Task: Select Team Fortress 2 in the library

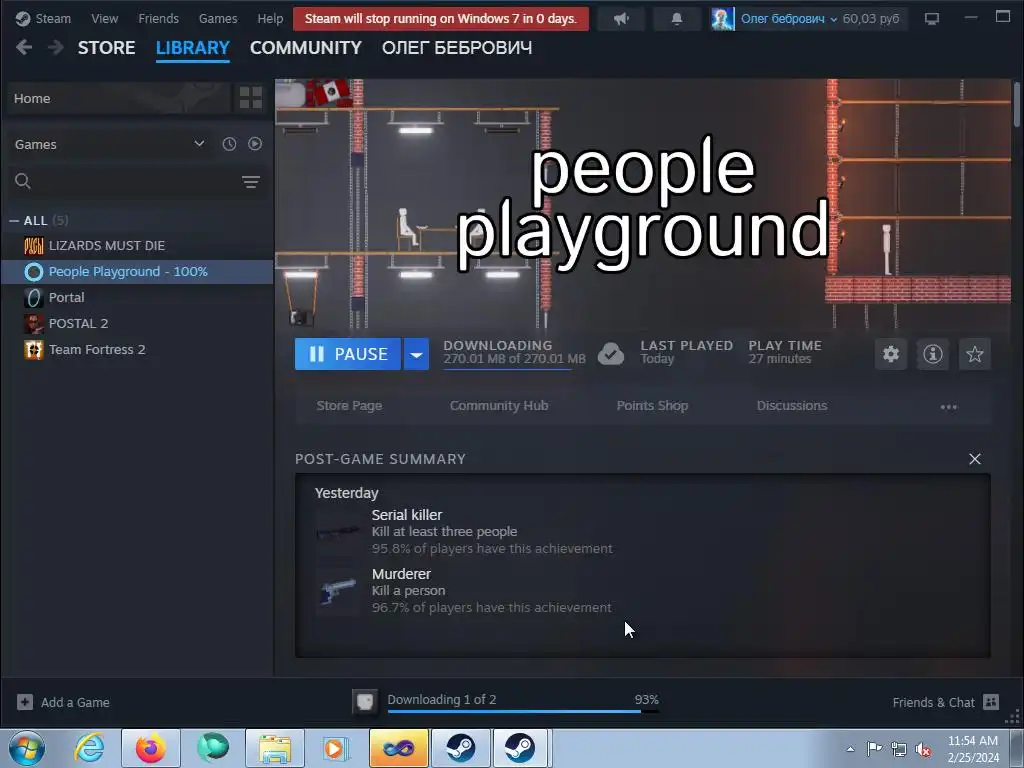Action: pos(137,349)
